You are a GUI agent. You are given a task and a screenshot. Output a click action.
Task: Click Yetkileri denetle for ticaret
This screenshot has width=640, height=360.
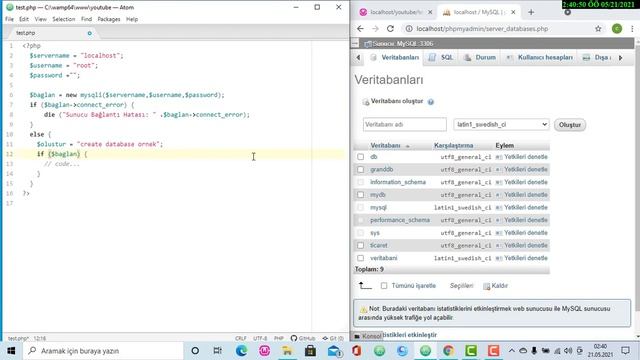tap(522, 245)
